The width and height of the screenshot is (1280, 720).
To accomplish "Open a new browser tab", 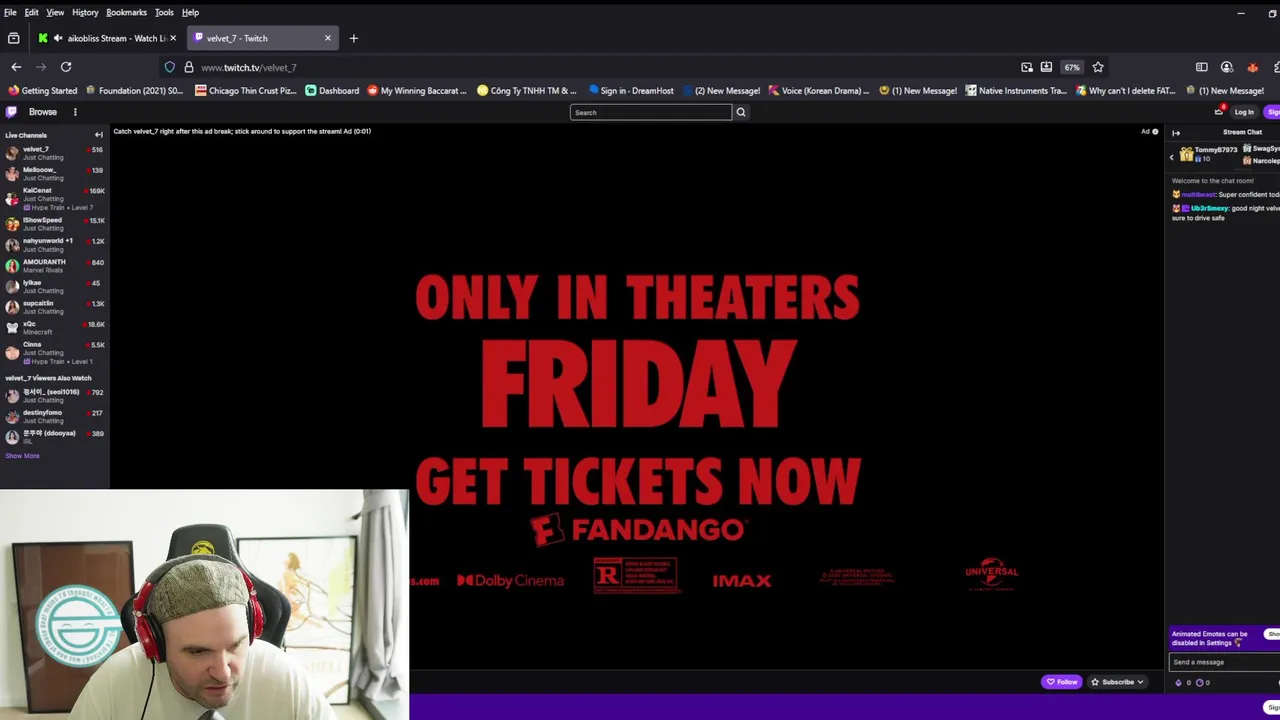I will 353,38.
